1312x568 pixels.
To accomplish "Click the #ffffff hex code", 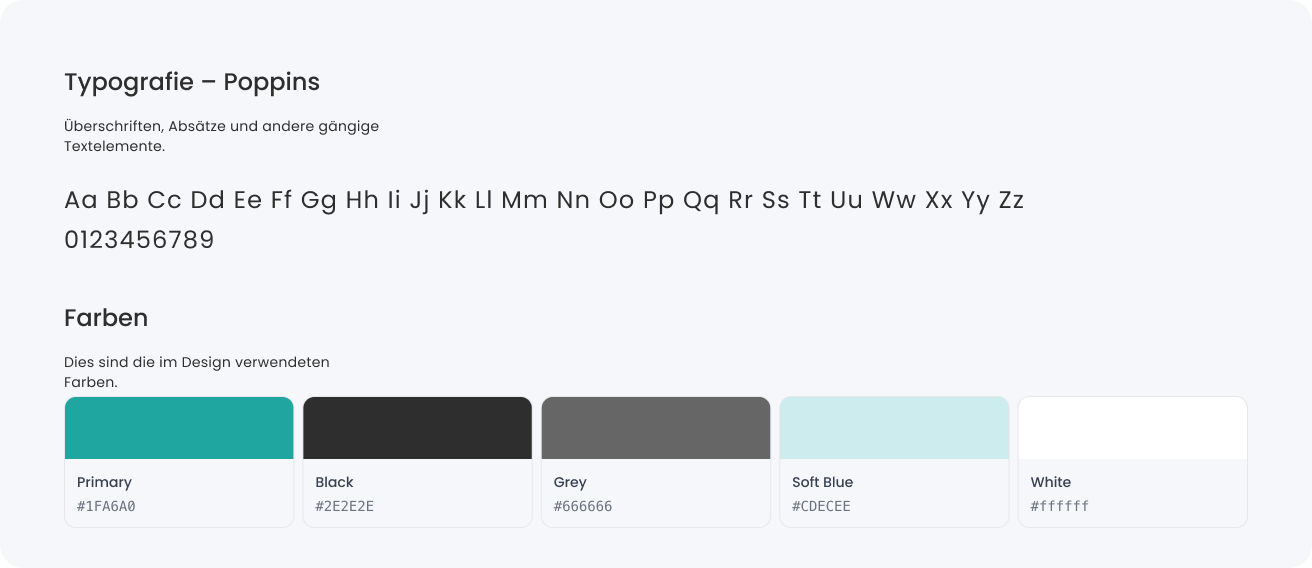I will tap(1060, 506).
